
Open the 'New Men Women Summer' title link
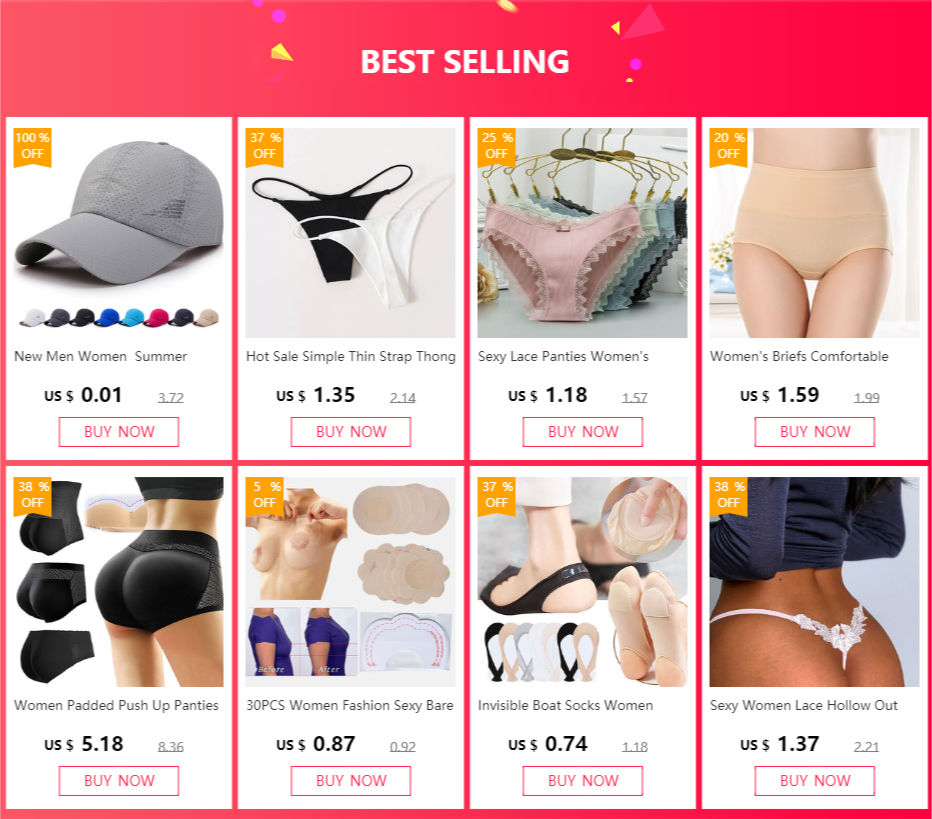coord(100,357)
